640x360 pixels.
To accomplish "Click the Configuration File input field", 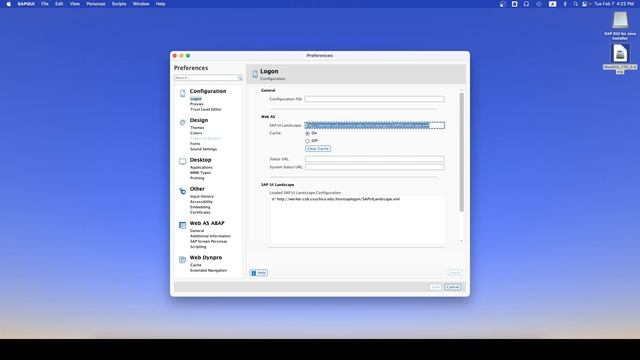I will tap(374, 99).
